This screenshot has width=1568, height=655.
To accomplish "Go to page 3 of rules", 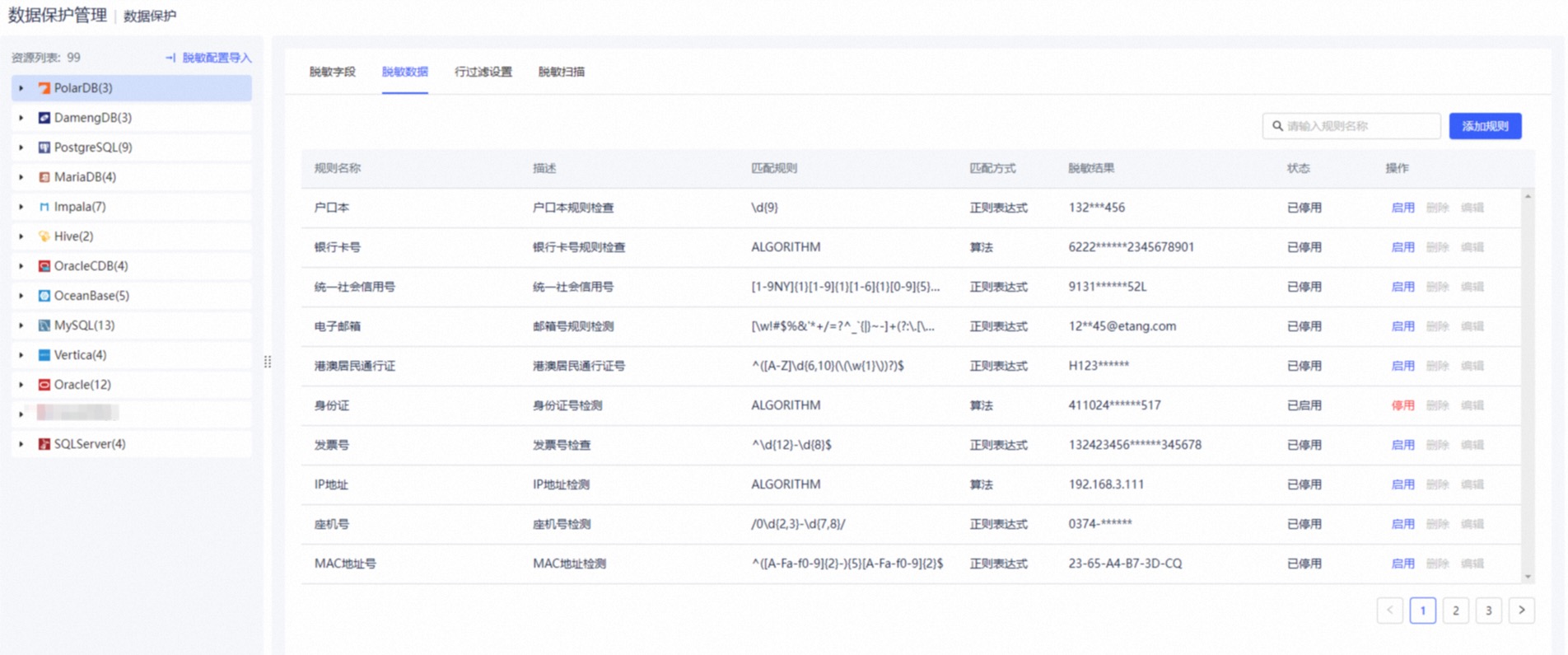I will tap(1488, 611).
